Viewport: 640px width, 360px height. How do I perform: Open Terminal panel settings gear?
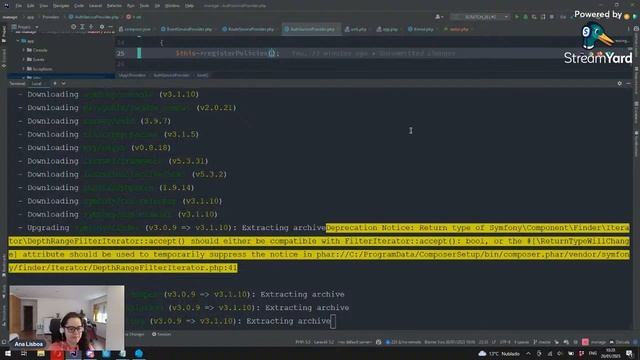(620, 84)
